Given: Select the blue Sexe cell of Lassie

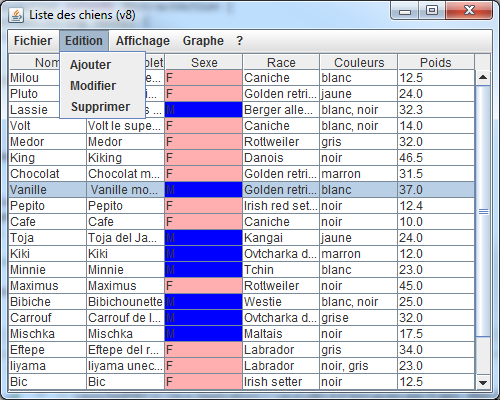Looking at the screenshot, I should (204, 110).
